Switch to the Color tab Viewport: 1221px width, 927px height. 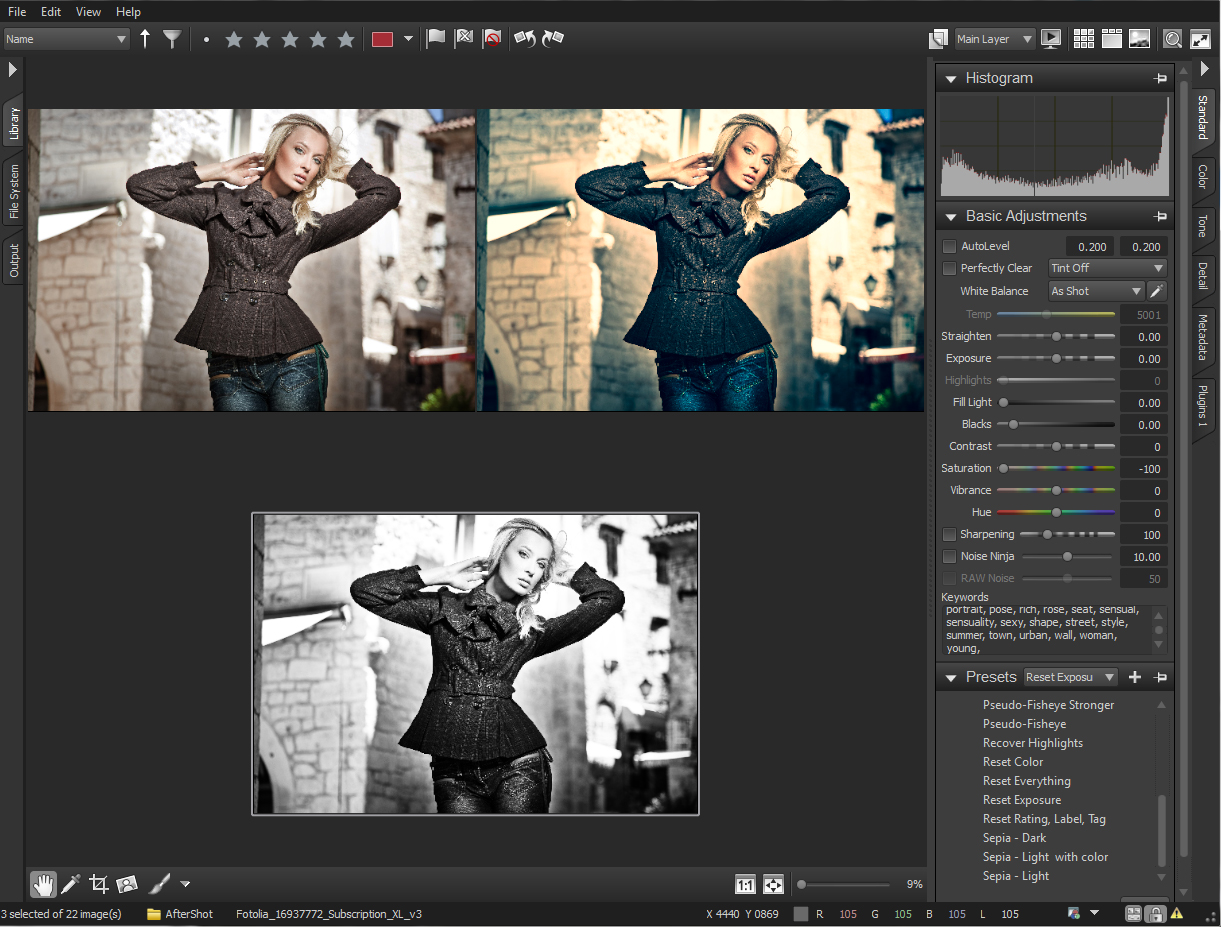point(1203,177)
